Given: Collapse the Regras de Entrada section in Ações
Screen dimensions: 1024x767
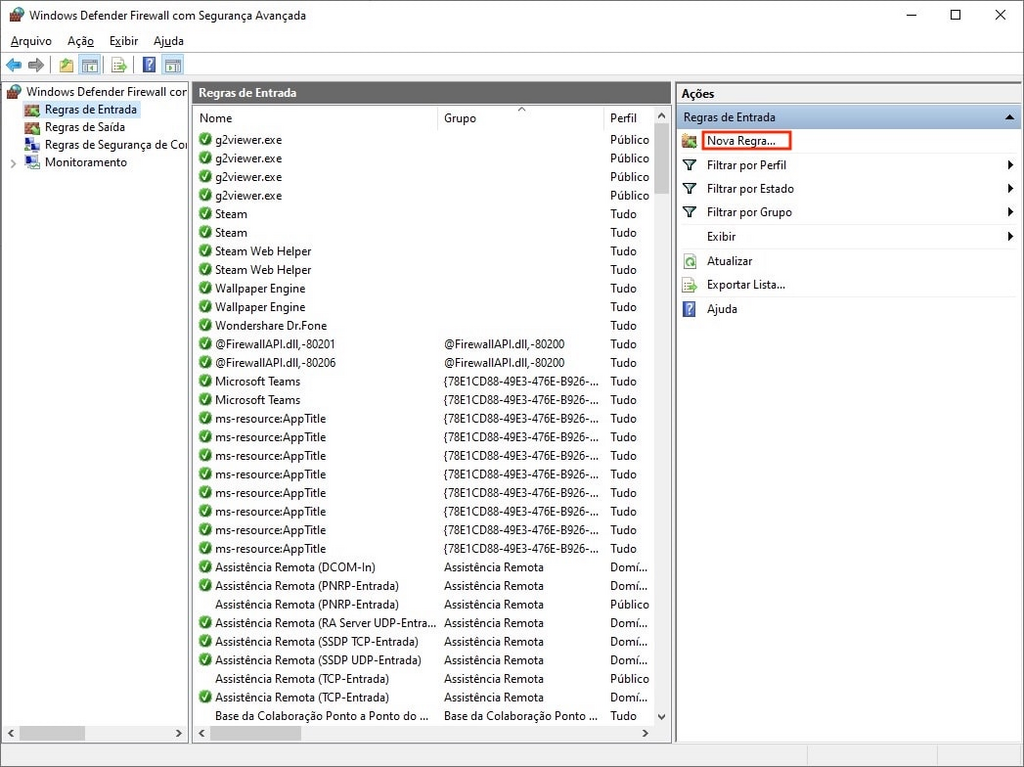Looking at the screenshot, I should pyautogui.click(x=1010, y=117).
